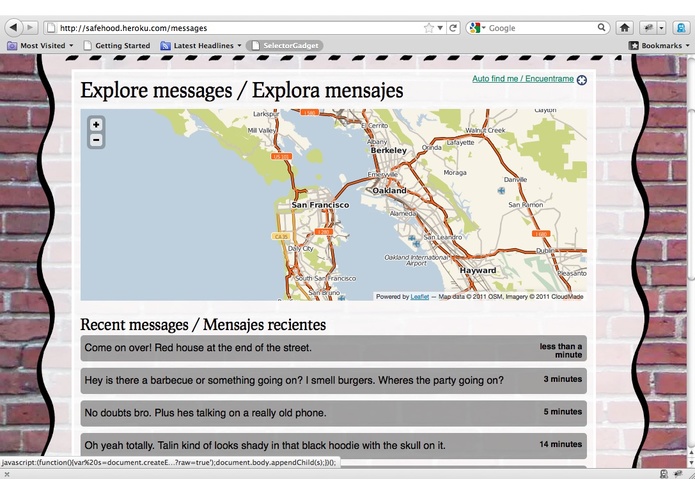
Task: Click the status bar add-on icon
Action: (x=664, y=474)
